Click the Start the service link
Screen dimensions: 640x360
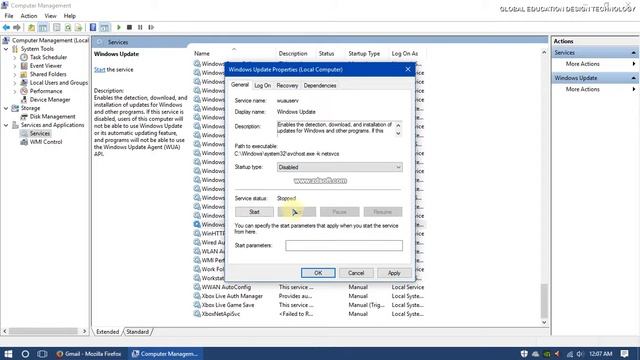[100, 70]
